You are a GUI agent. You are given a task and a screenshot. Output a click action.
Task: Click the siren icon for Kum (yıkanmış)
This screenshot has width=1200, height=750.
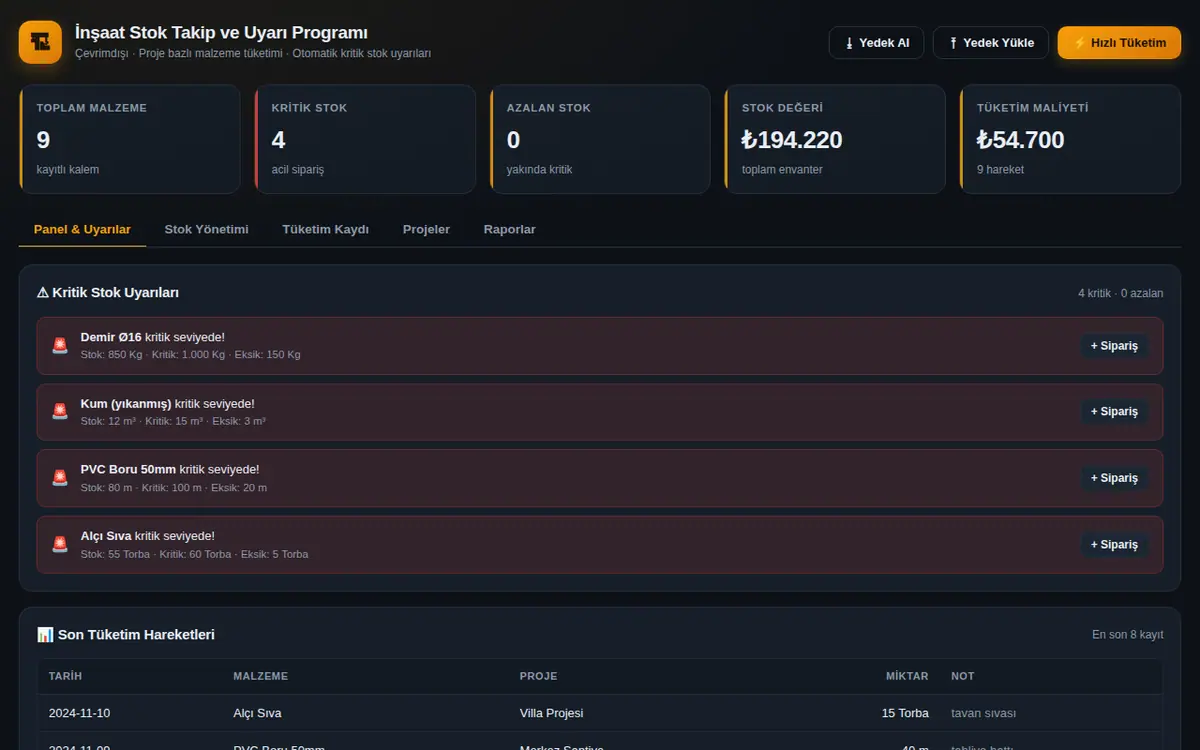[x=60, y=412]
